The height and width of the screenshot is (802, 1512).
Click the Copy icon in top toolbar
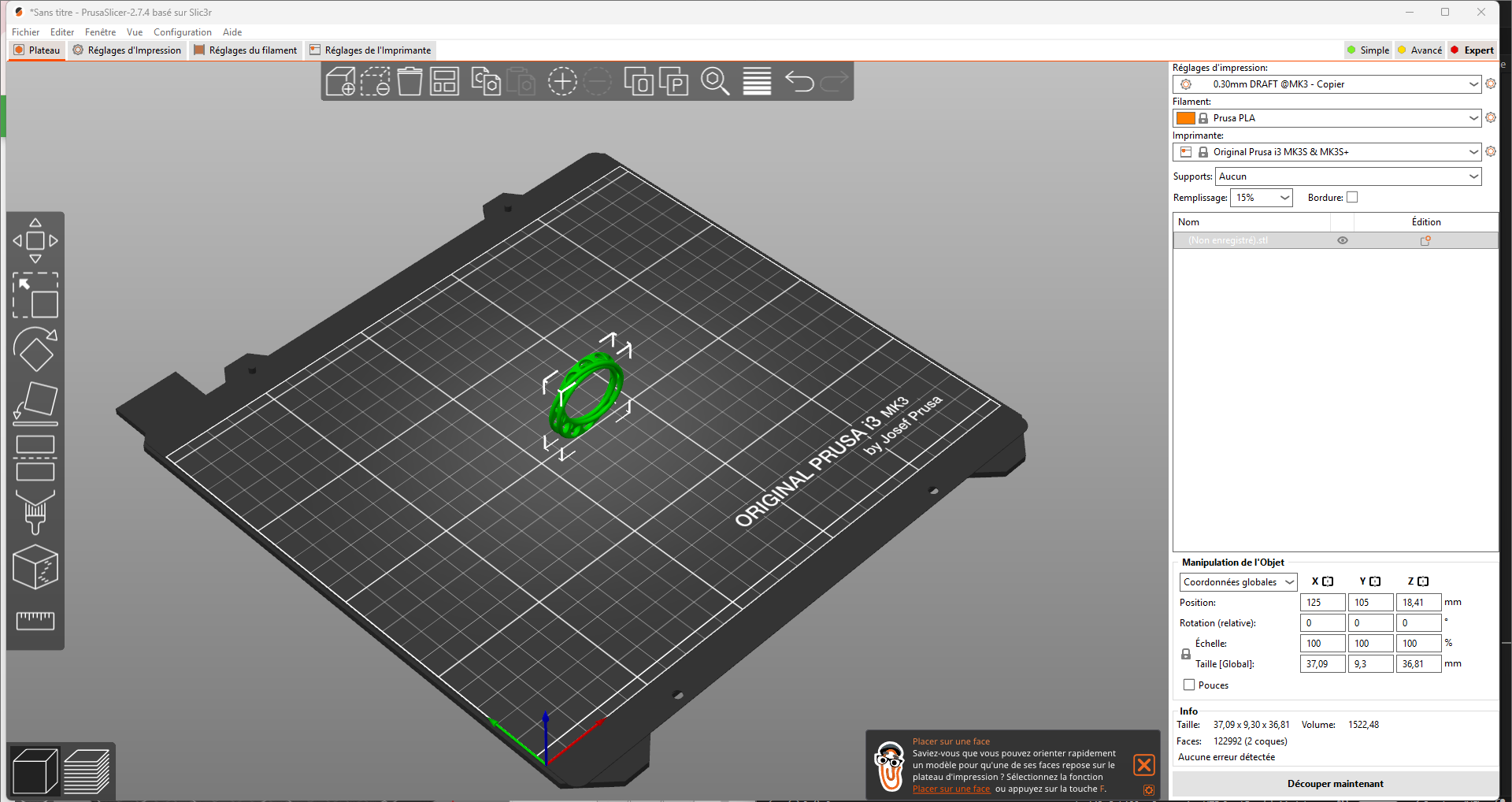coord(486,81)
